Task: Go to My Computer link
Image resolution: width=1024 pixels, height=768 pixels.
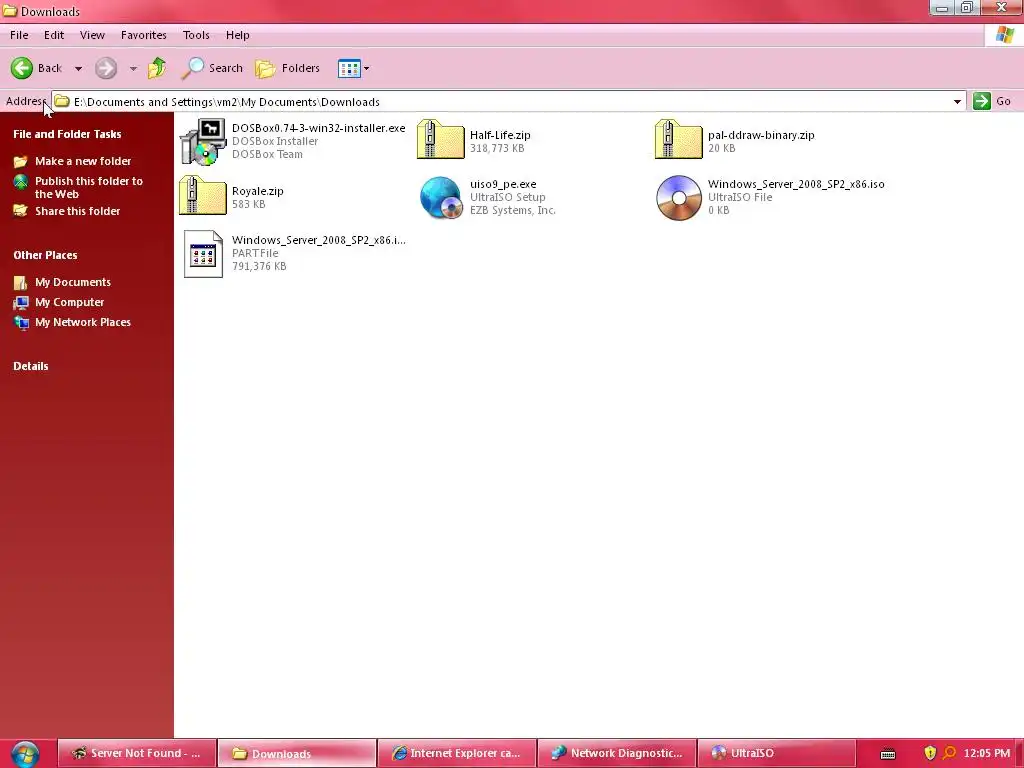Action: (70, 302)
